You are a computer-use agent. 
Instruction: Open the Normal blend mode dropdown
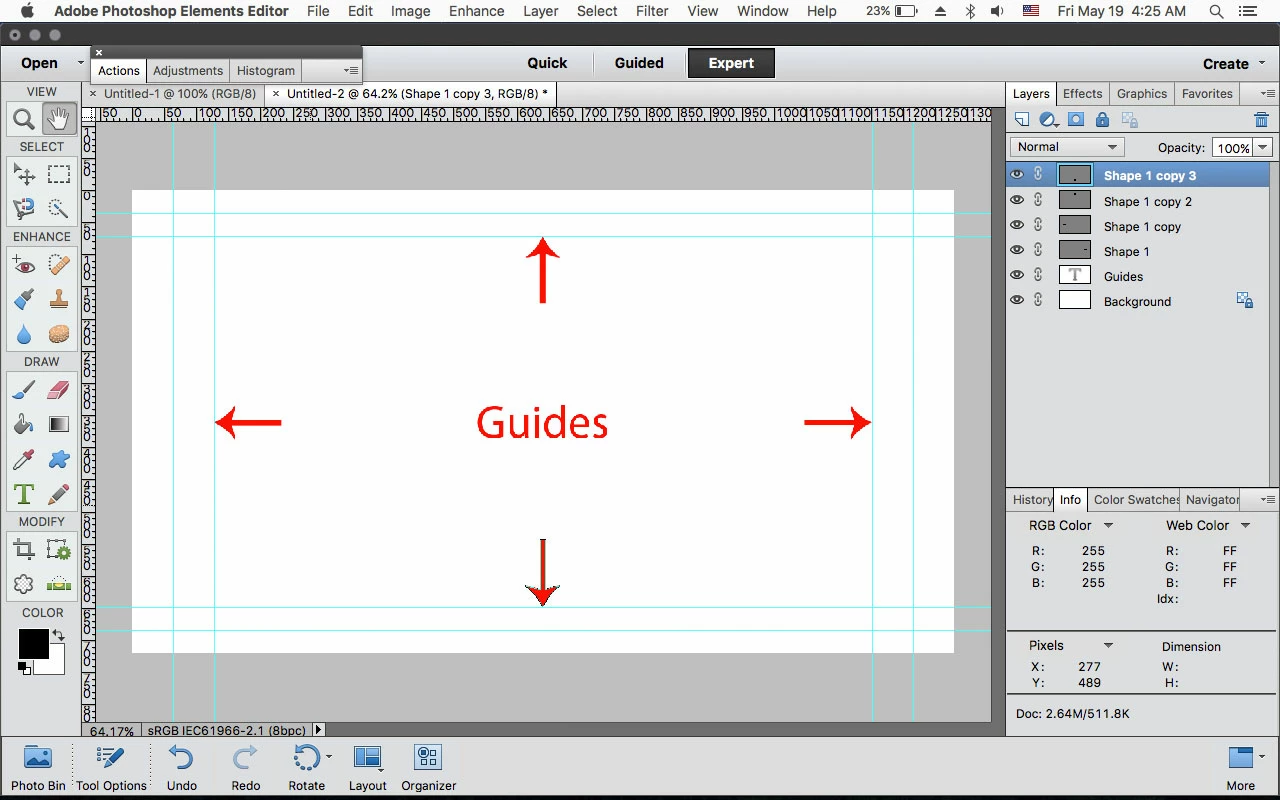[x=1067, y=147]
